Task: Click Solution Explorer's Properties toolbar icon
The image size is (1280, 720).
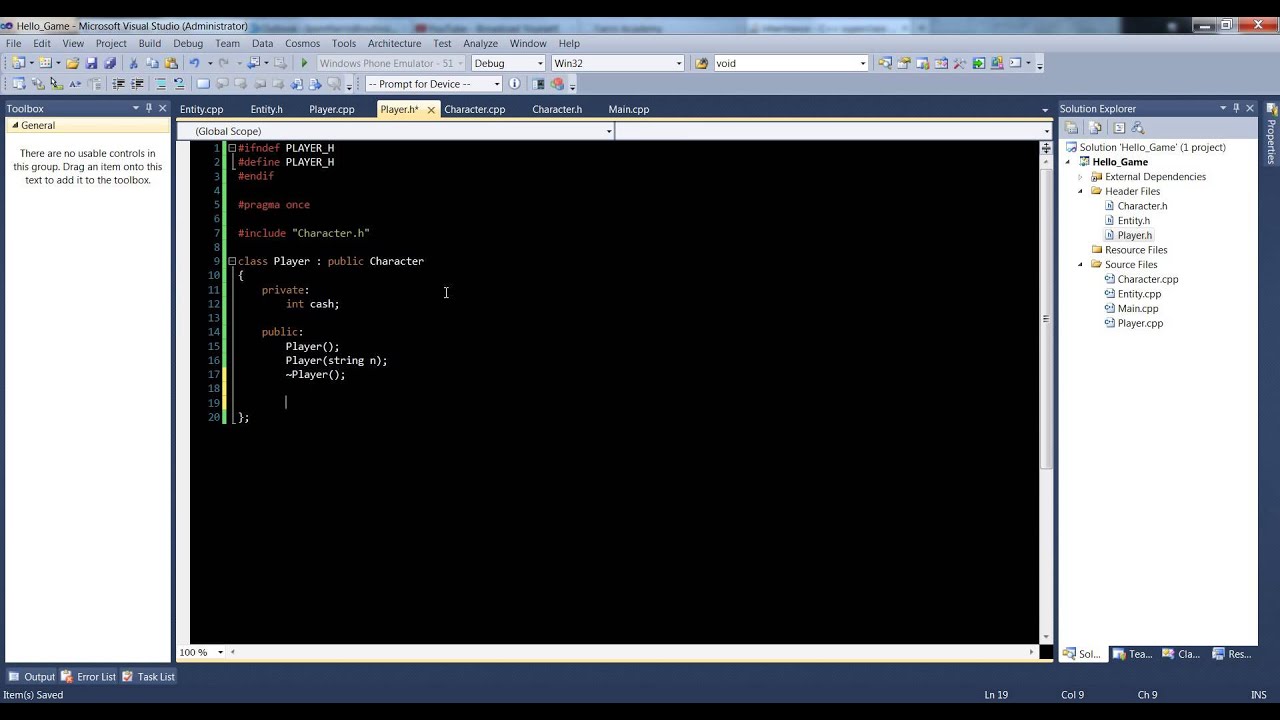Action: point(1071,128)
